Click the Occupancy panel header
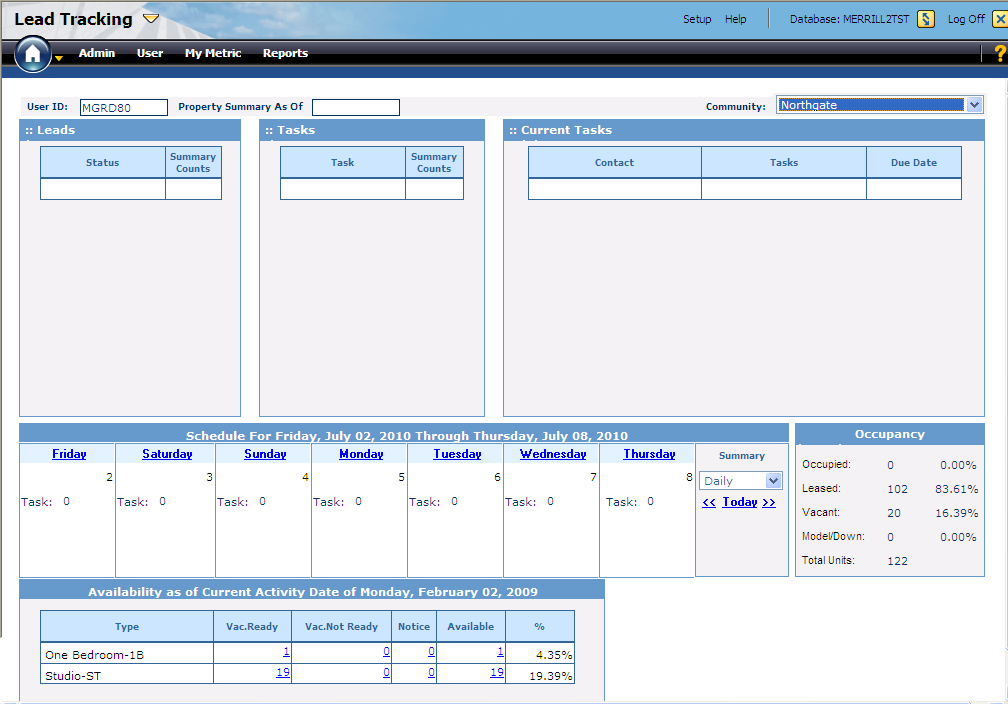 point(890,434)
